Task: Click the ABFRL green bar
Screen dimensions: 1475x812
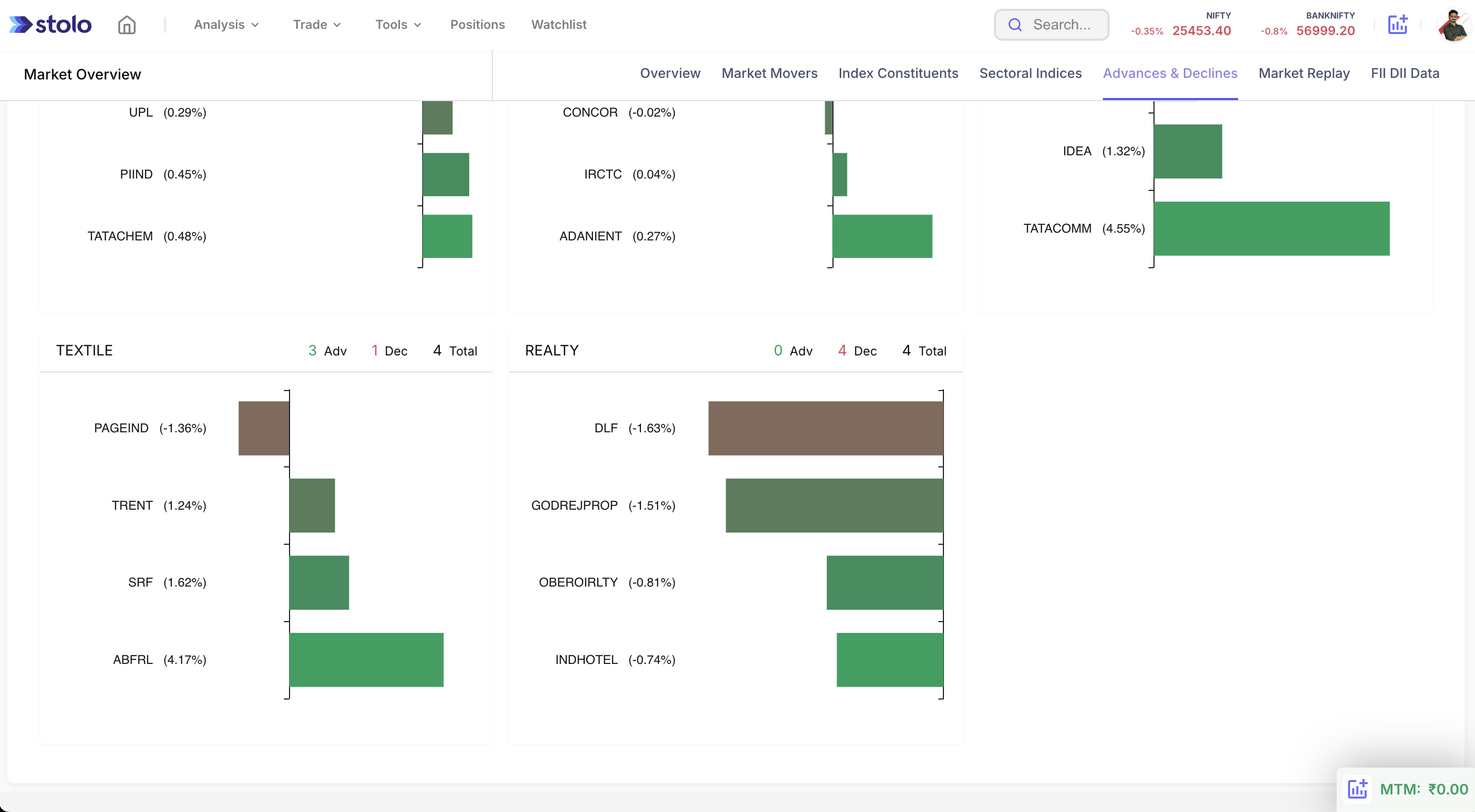Action: tap(366, 660)
